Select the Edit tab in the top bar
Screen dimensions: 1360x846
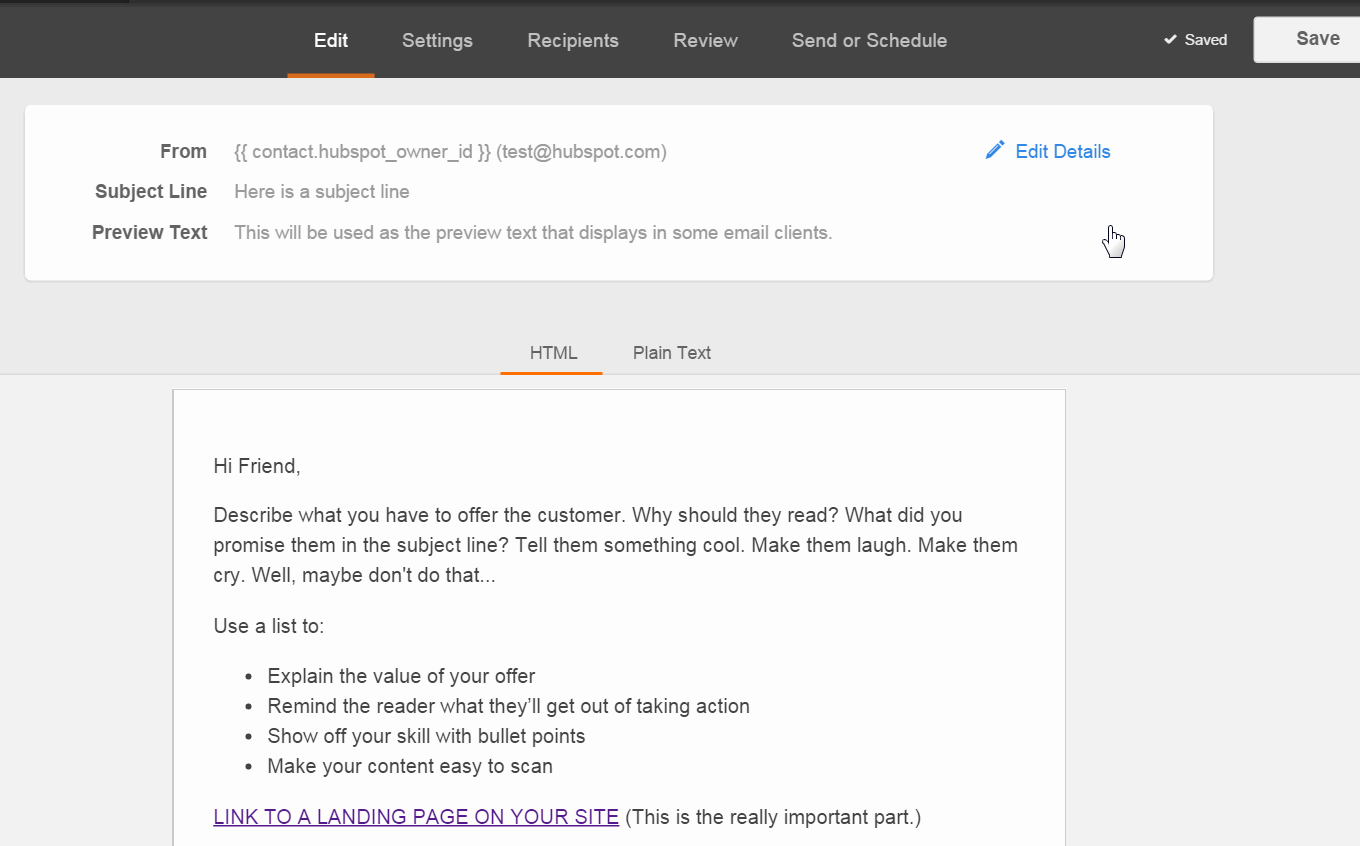pos(331,40)
